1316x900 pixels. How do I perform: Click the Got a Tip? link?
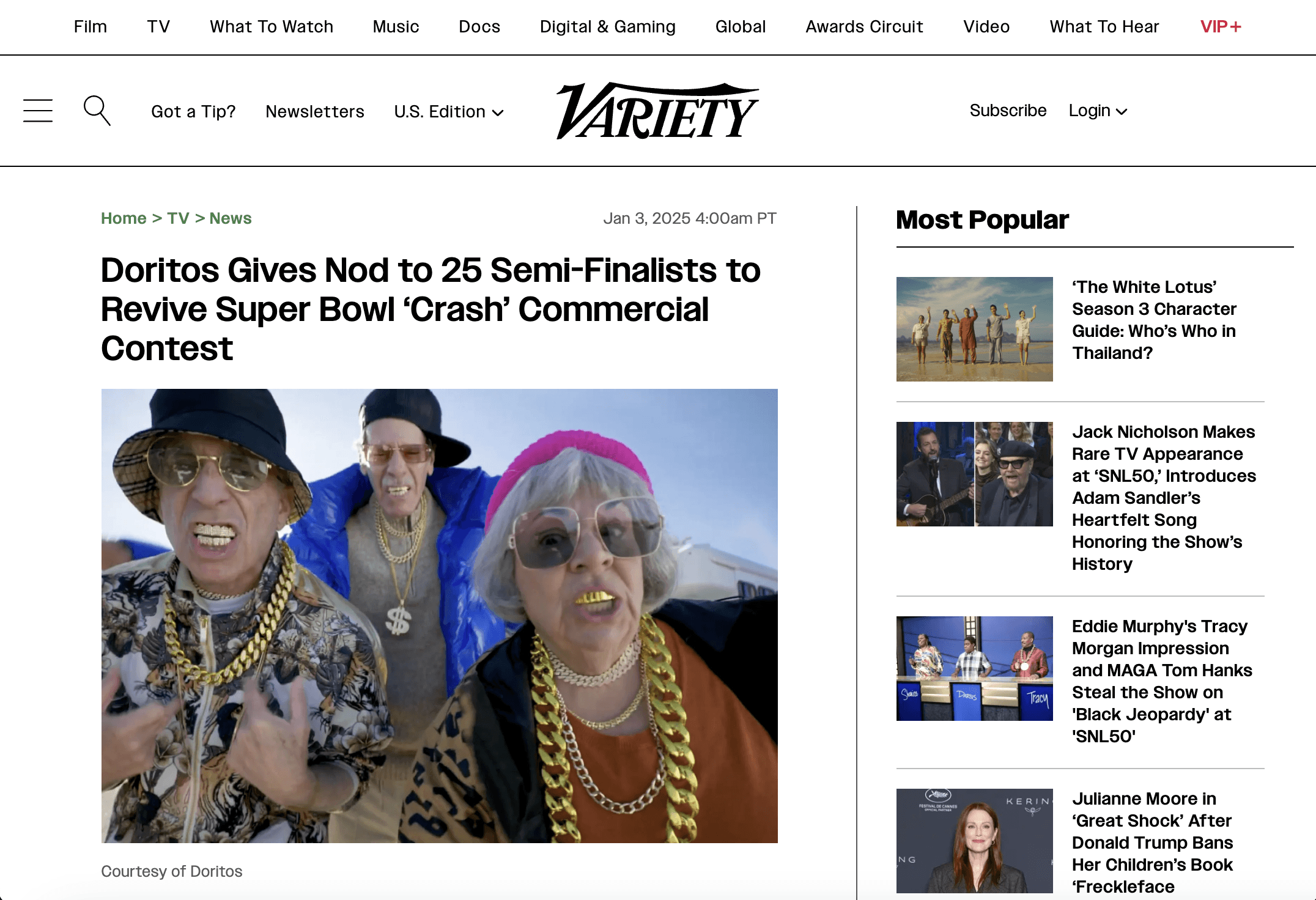point(193,112)
